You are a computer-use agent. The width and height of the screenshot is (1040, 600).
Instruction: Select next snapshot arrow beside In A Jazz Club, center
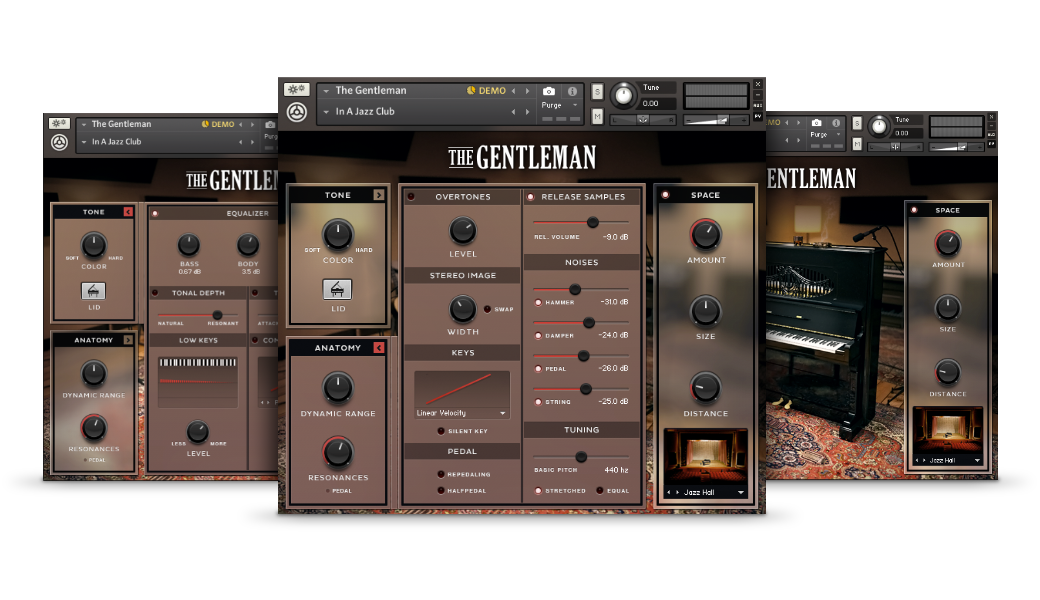pyautogui.click(x=527, y=112)
